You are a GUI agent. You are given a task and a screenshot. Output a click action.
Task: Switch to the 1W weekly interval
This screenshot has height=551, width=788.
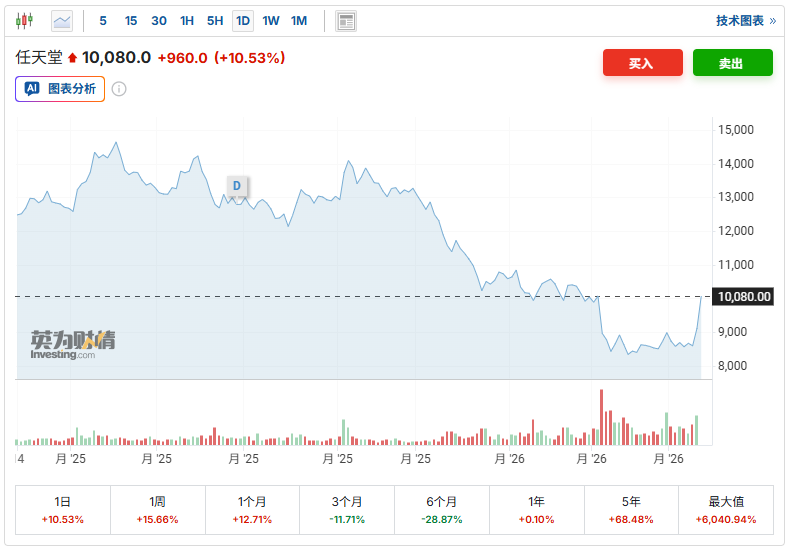pos(271,20)
